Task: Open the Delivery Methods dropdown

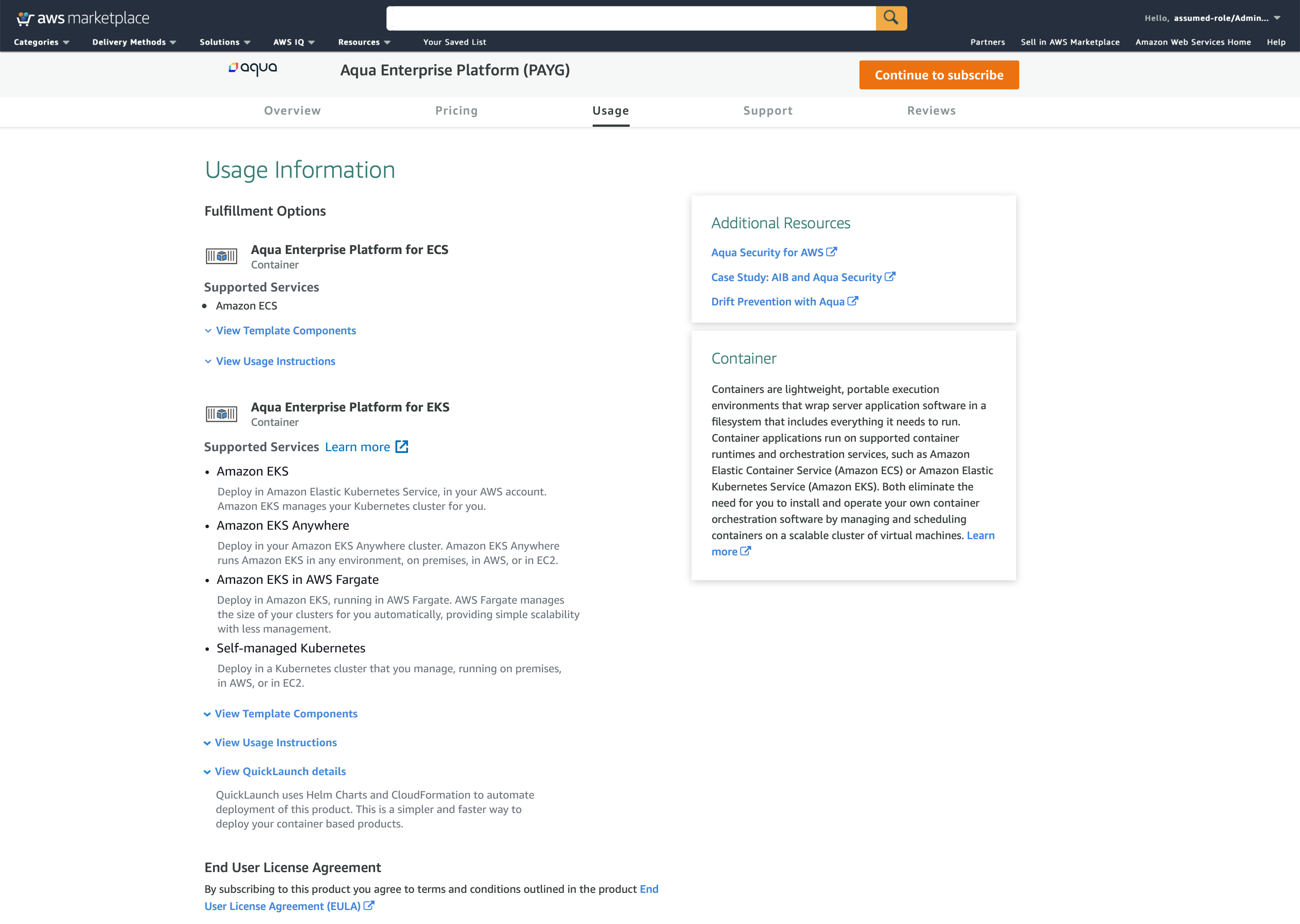Action: 134,42
